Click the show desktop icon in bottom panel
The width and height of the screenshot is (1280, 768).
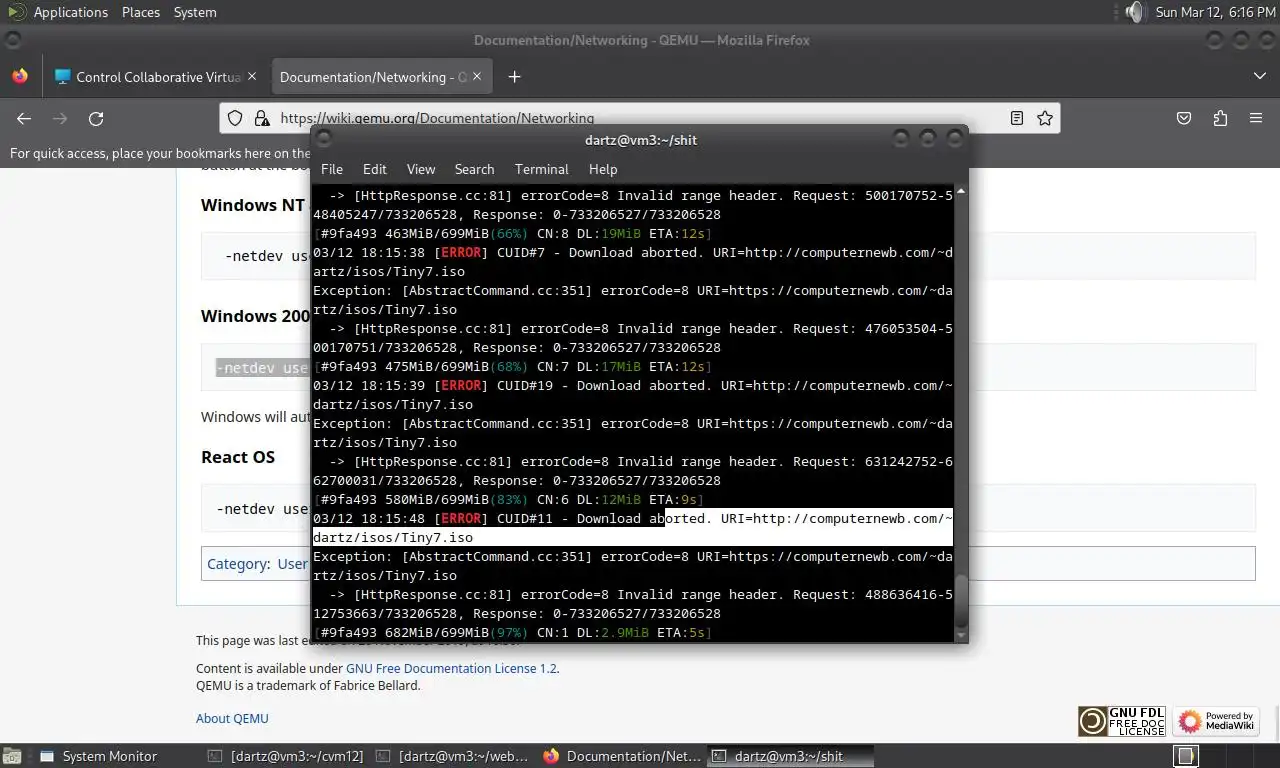[x=12, y=756]
